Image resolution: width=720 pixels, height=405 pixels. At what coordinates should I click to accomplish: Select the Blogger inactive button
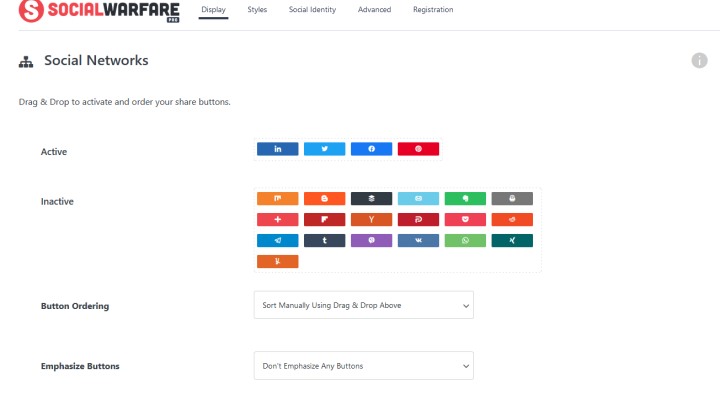pos(324,198)
